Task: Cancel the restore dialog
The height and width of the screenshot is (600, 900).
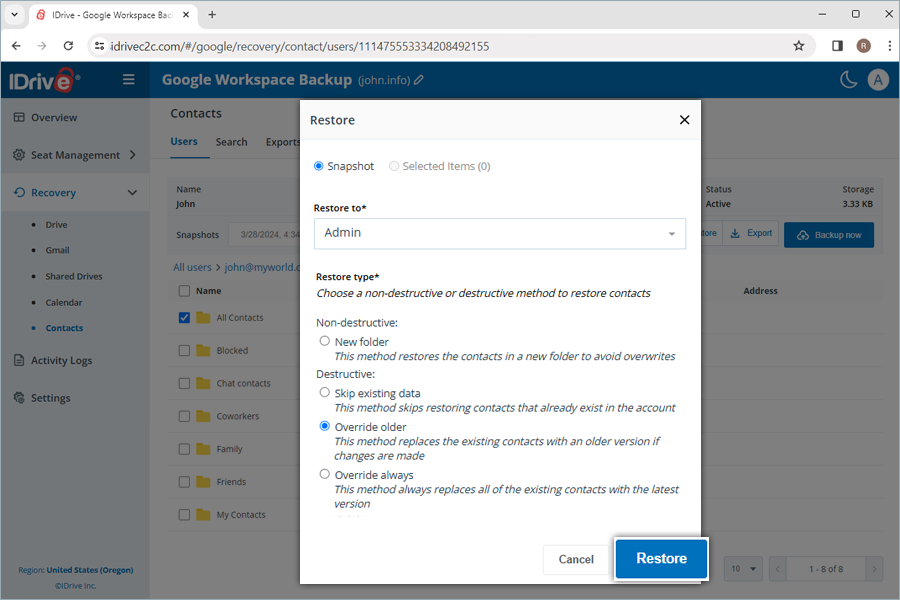Action: [x=576, y=560]
